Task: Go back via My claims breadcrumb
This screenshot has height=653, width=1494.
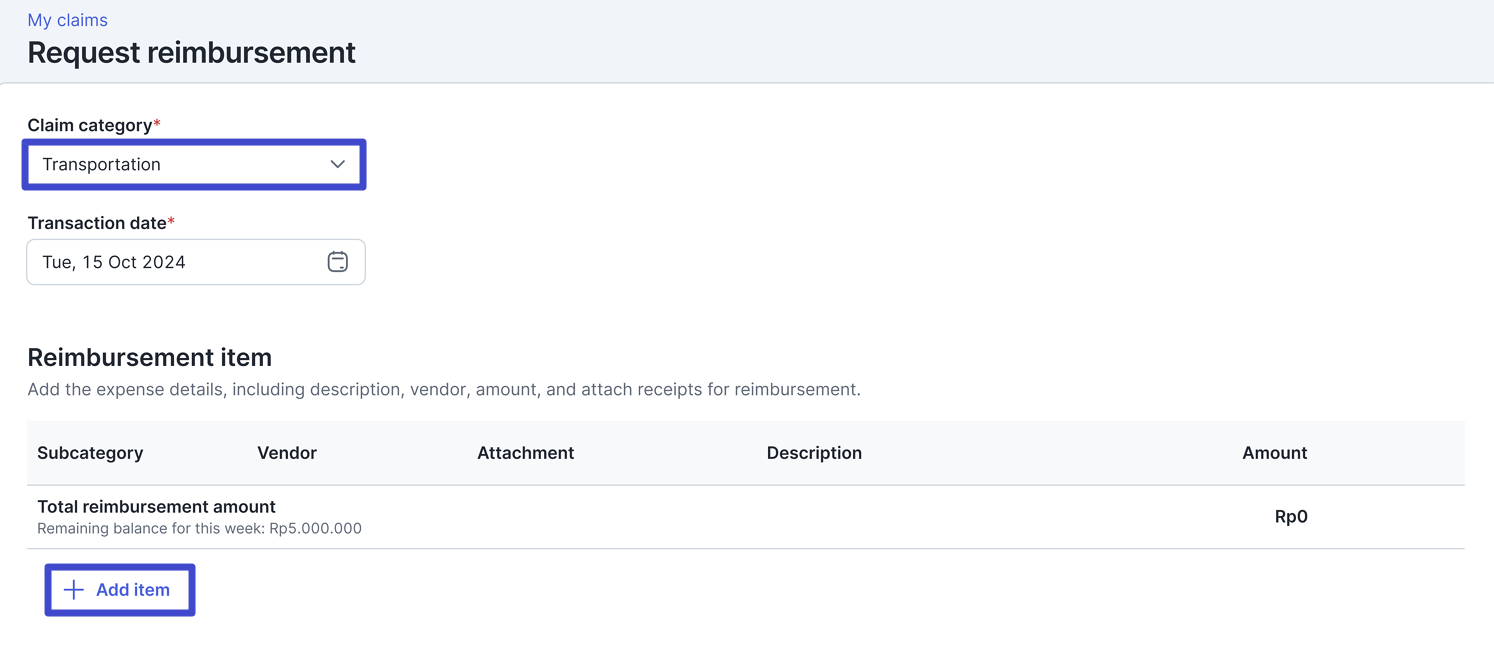Action: click(x=67, y=20)
